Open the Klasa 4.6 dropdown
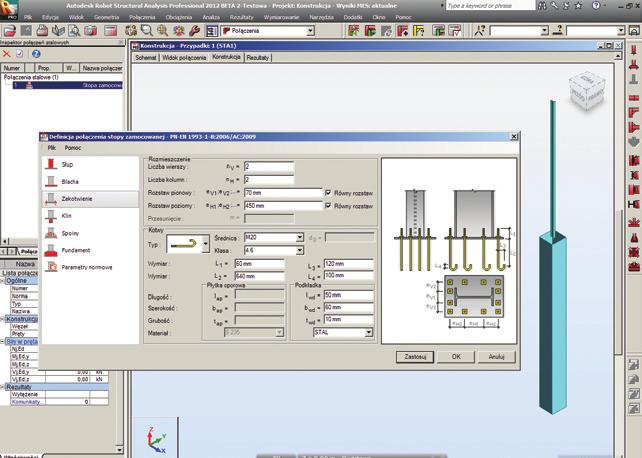Image resolution: width=642 pixels, height=458 pixels. click(x=300, y=250)
